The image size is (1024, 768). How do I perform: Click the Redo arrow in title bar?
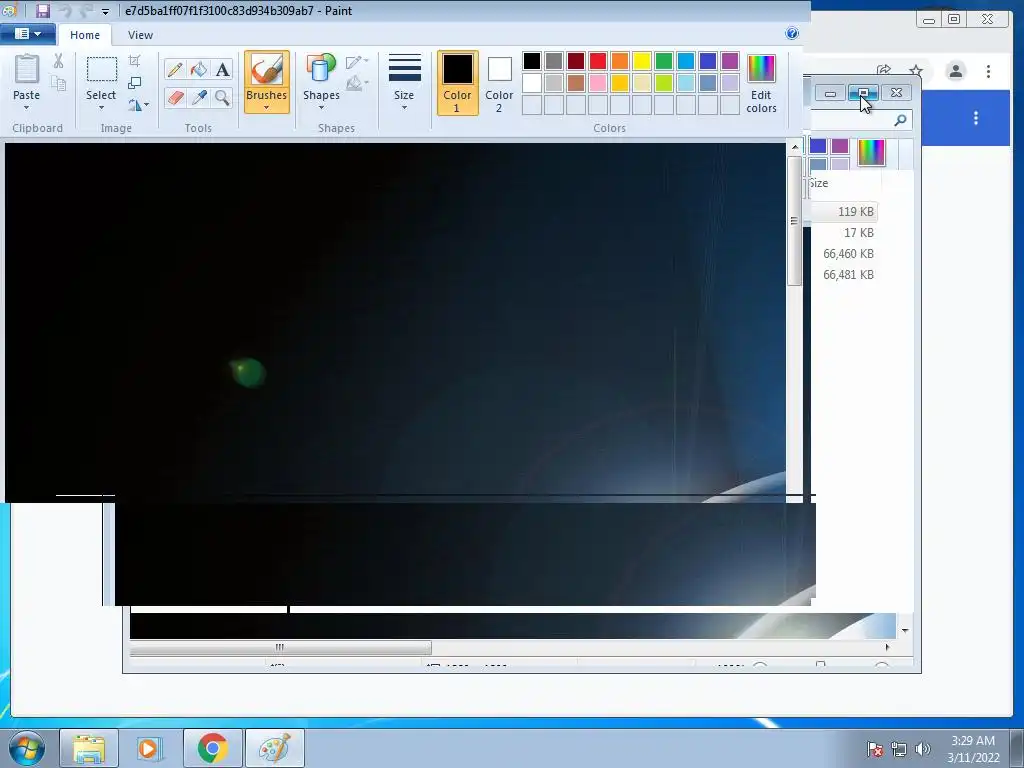pos(86,11)
